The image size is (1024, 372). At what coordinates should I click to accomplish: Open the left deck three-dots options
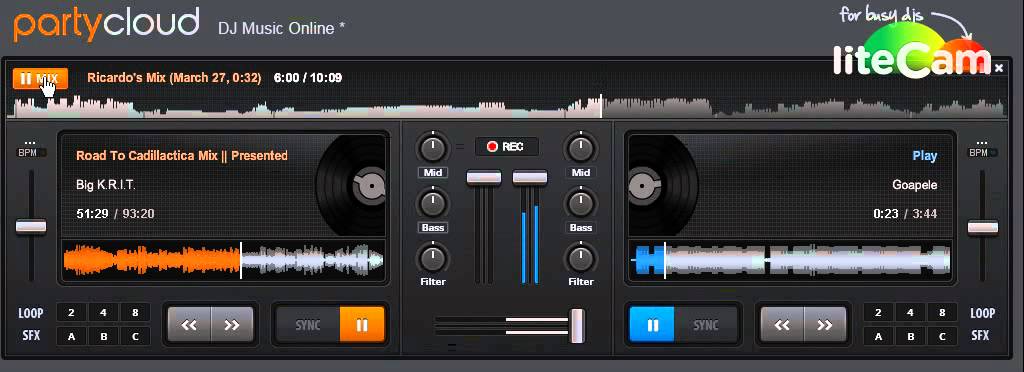tap(30, 142)
